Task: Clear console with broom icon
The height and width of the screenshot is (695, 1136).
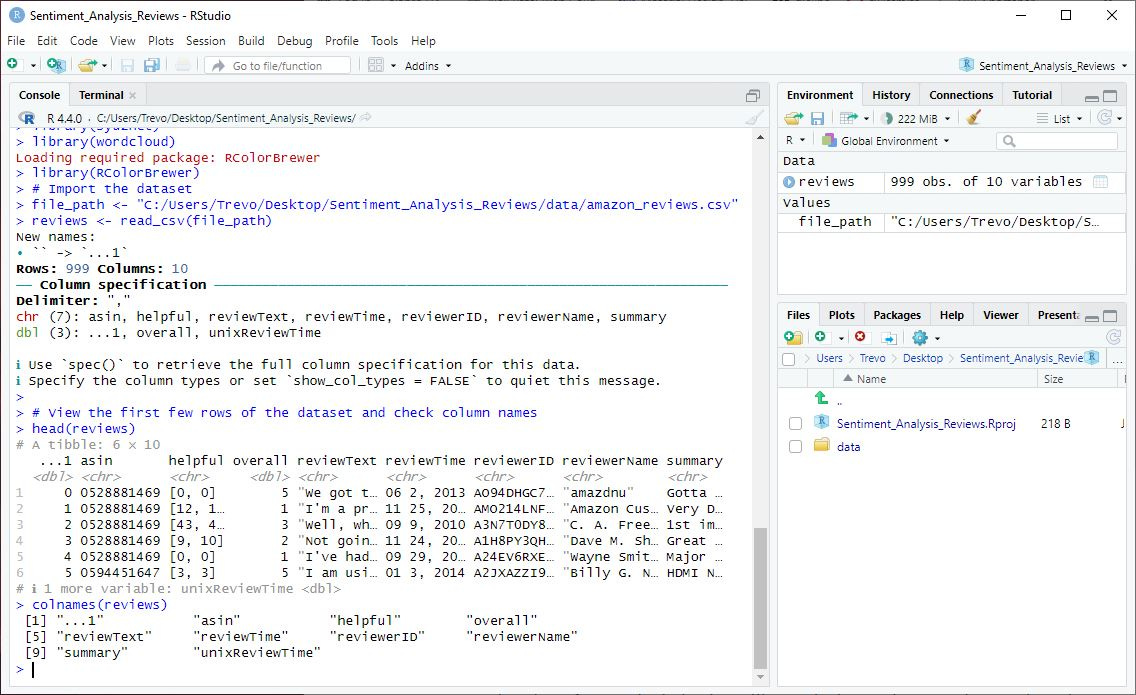Action: click(x=754, y=118)
